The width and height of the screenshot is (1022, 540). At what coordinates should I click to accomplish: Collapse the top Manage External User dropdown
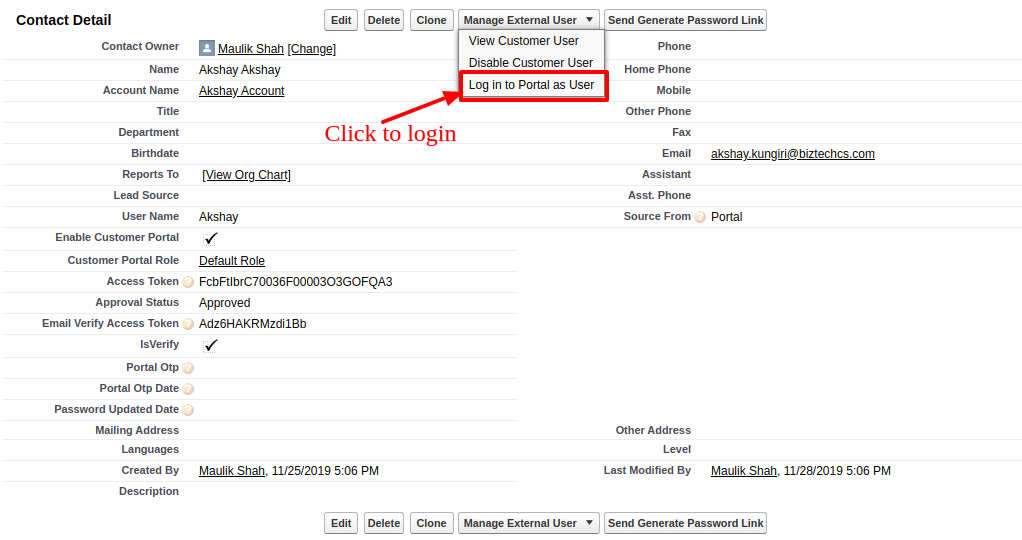coord(530,20)
